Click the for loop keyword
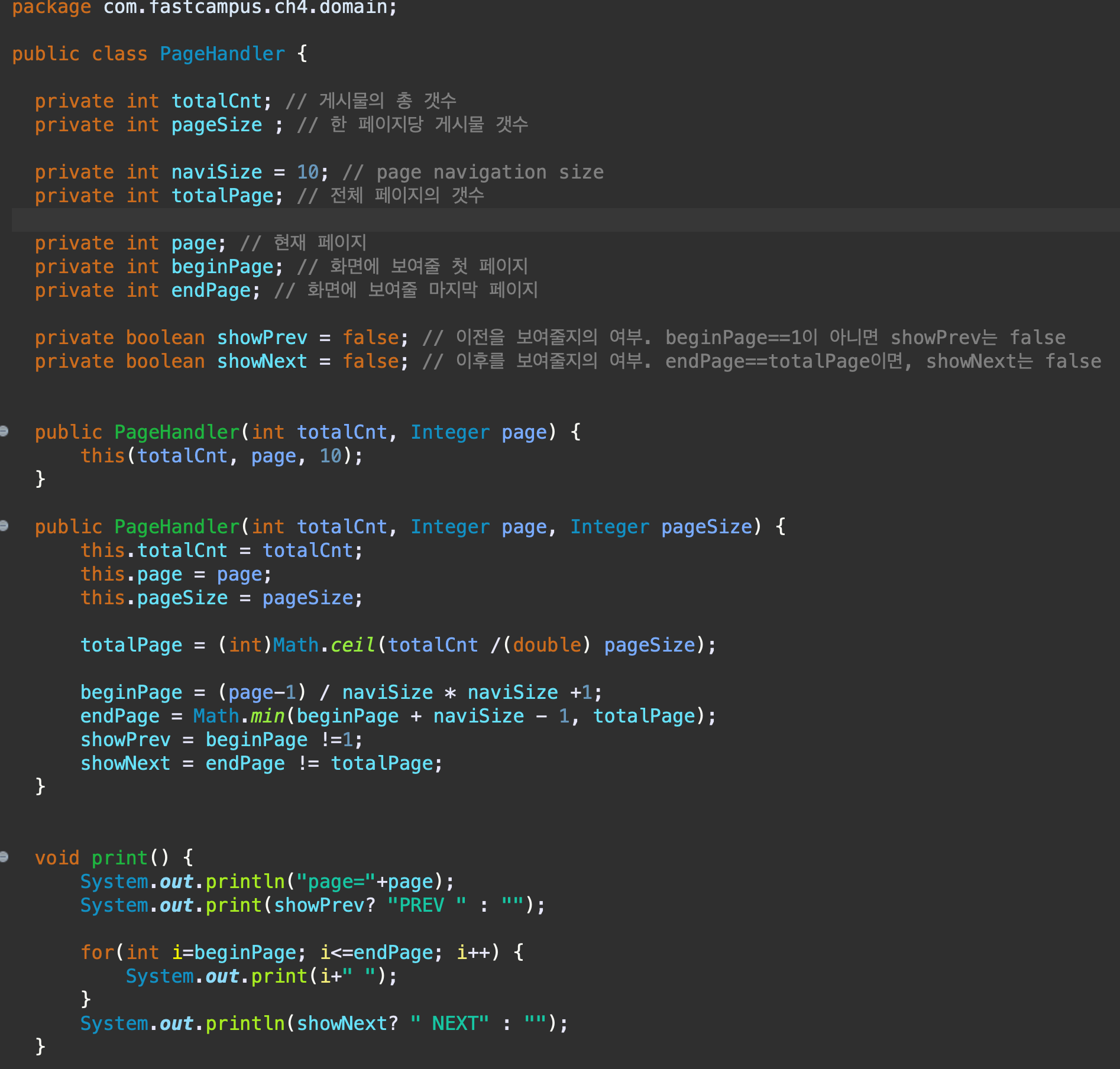 pos(98,953)
